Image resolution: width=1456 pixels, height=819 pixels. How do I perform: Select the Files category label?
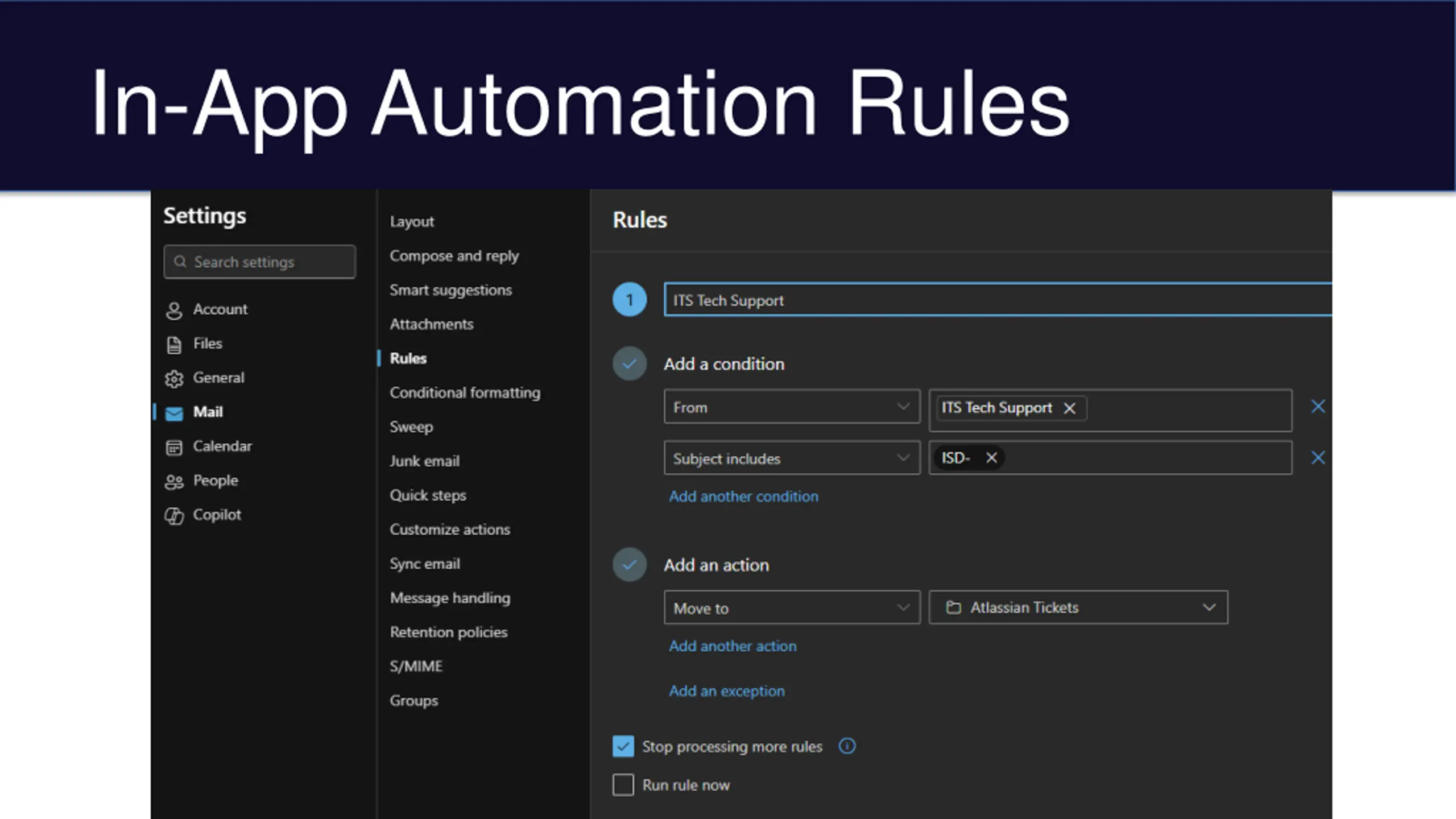pos(208,344)
